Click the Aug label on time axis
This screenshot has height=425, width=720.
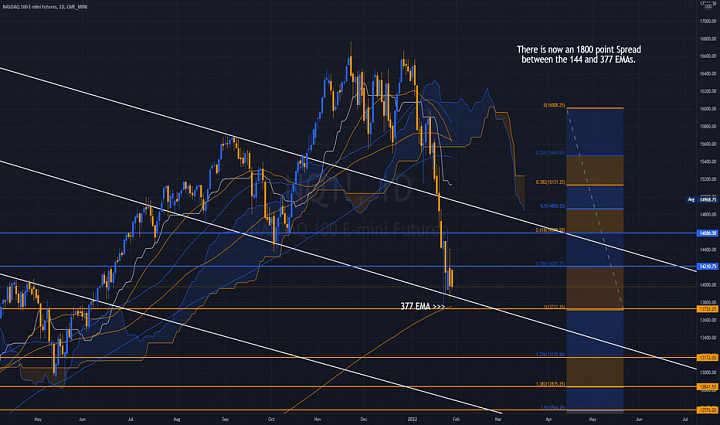coord(177,419)
